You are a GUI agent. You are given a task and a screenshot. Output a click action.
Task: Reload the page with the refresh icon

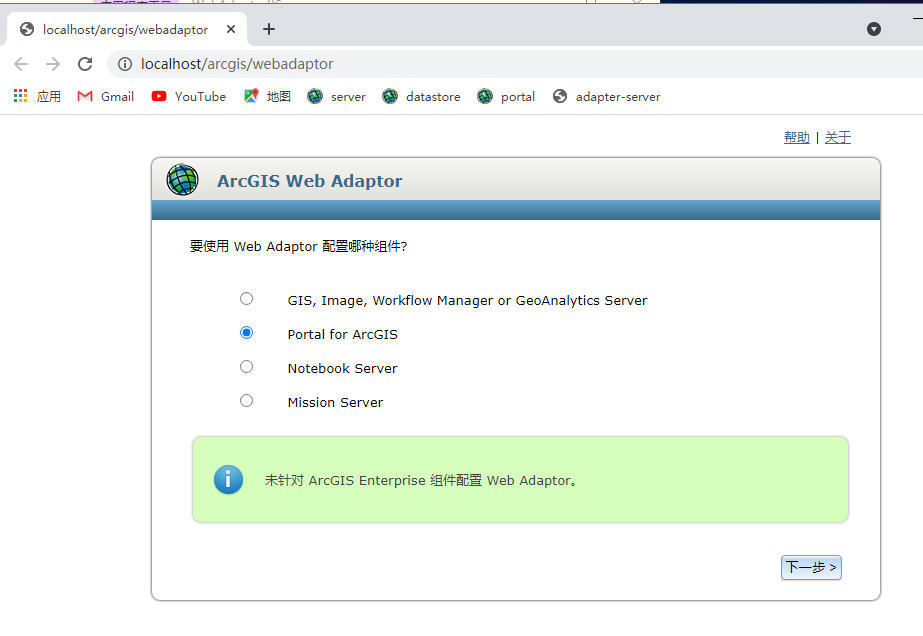[x=85, y=64]
